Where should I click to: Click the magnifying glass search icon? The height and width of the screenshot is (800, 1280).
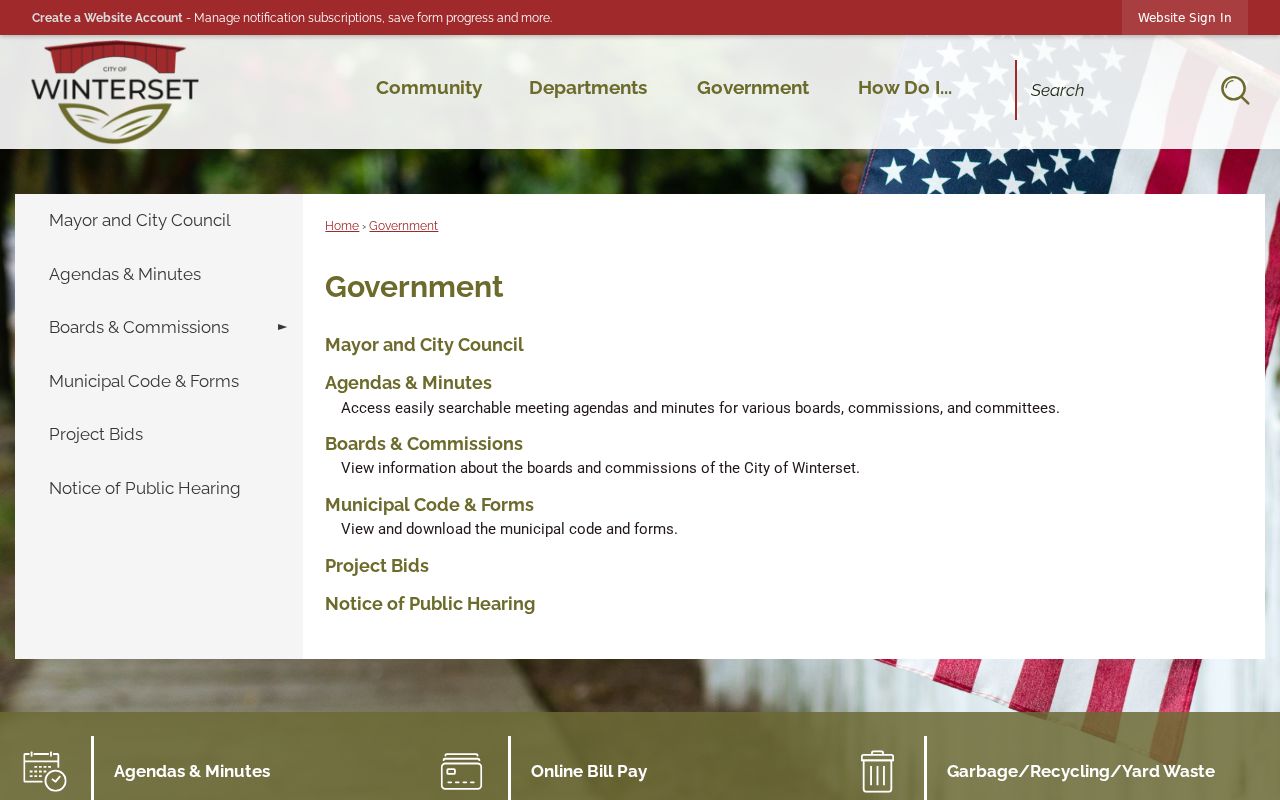coord(1235,90)
